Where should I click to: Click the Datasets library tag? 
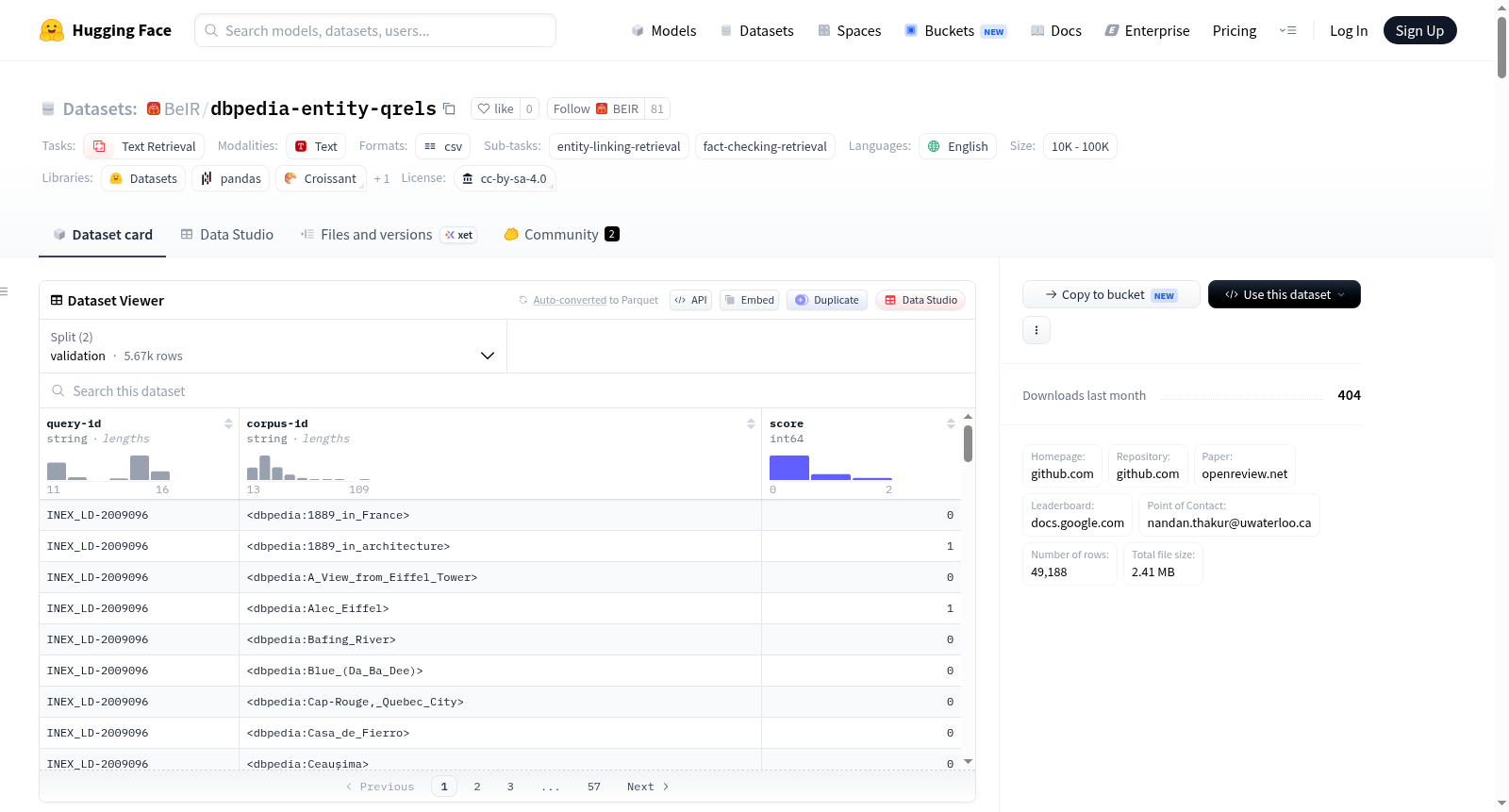click(143, 178)
